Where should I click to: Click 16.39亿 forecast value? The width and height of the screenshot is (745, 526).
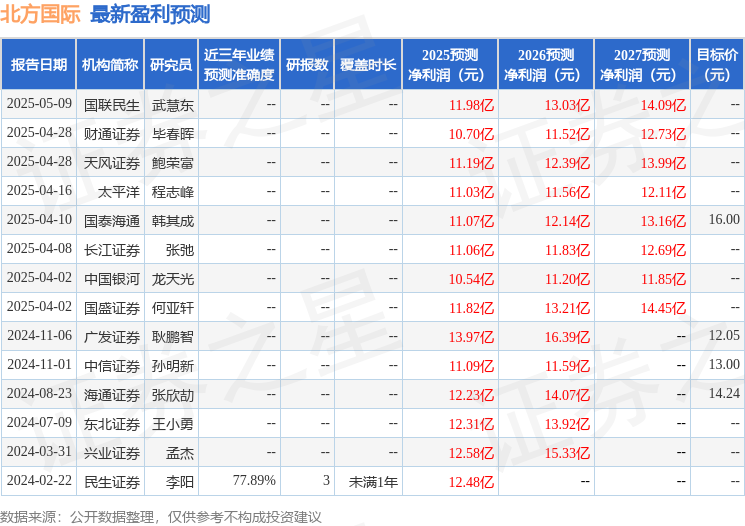[x=567, y=337]
